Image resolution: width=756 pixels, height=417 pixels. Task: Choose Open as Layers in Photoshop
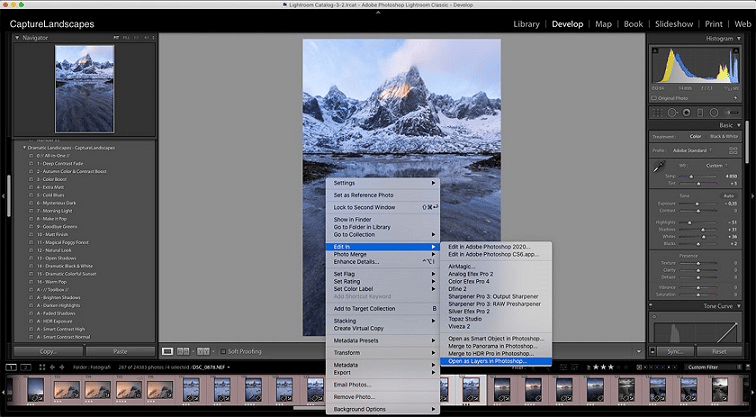point(488,361)
